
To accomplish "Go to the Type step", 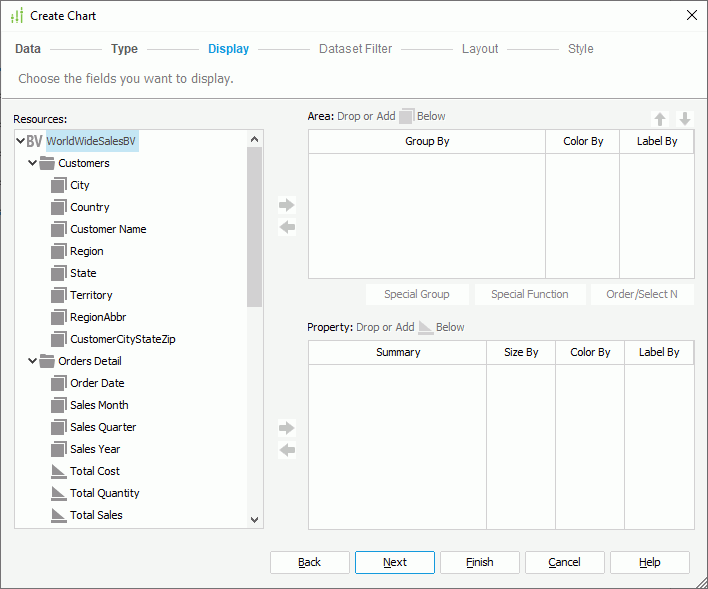I will click(124, 49).
